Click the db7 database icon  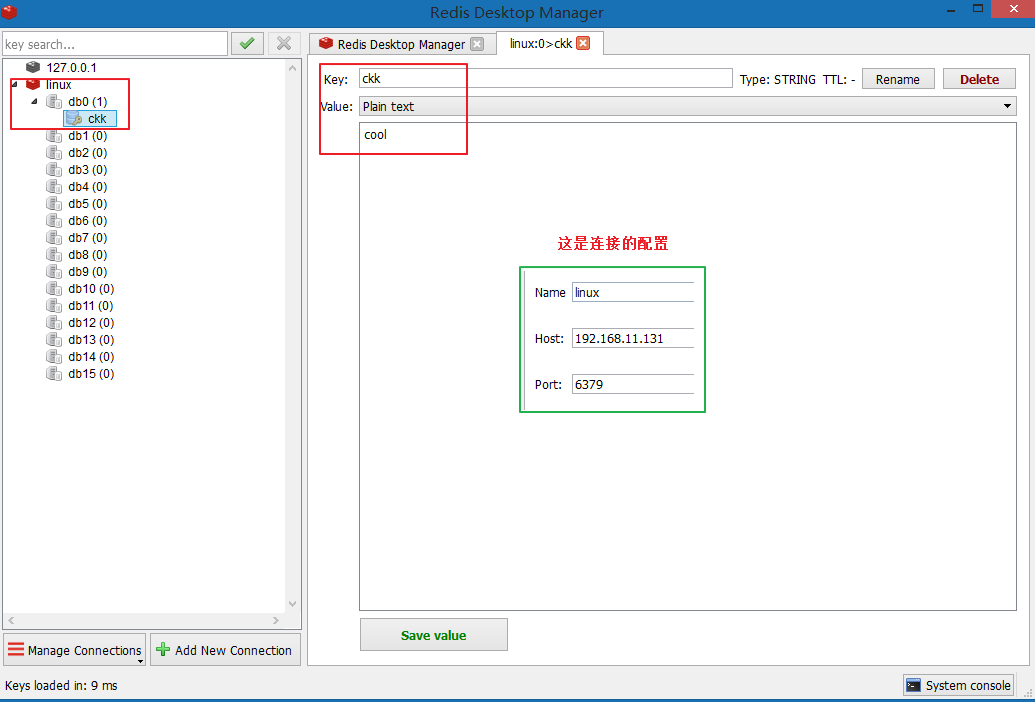point(54,238)
